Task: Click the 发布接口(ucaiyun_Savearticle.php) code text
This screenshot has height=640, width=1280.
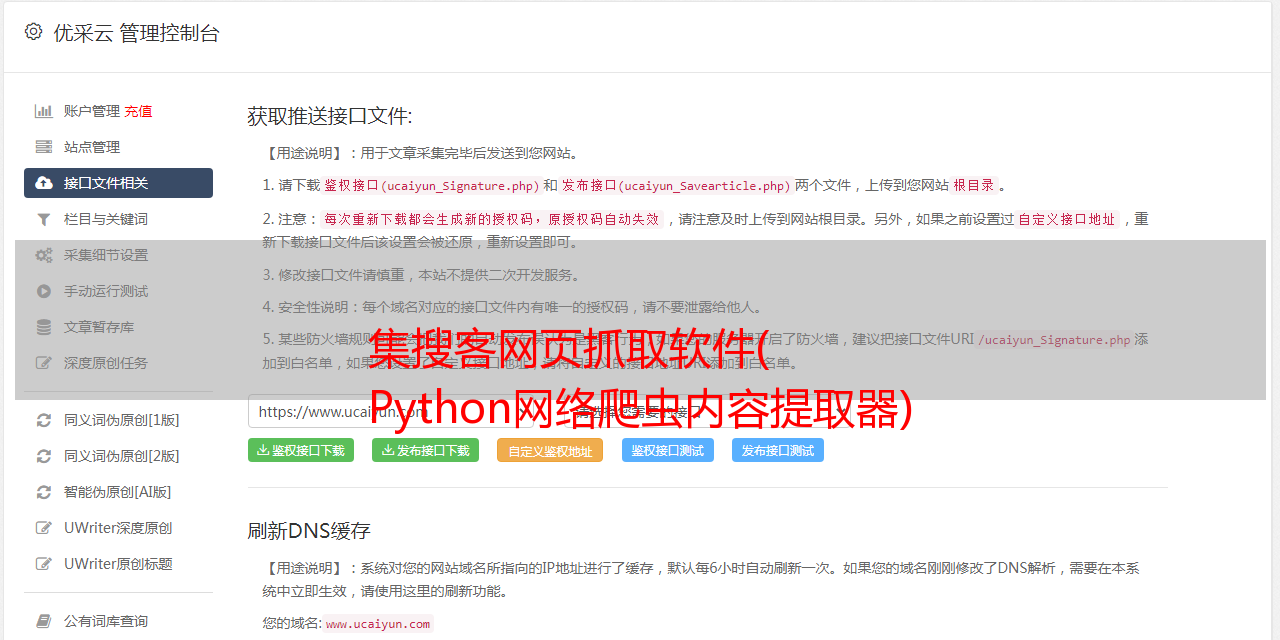Action: 676,185
